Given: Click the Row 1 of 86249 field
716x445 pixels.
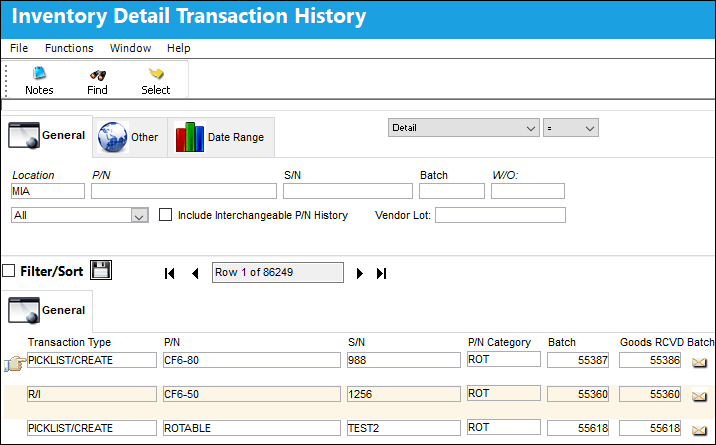Looking at the screenshot, I should pyautogui.click(x=278, y=272).
